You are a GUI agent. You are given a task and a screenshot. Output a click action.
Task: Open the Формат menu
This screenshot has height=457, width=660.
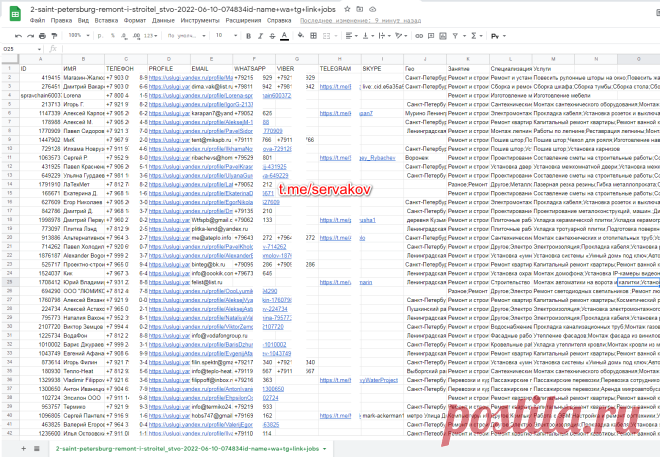135,20
